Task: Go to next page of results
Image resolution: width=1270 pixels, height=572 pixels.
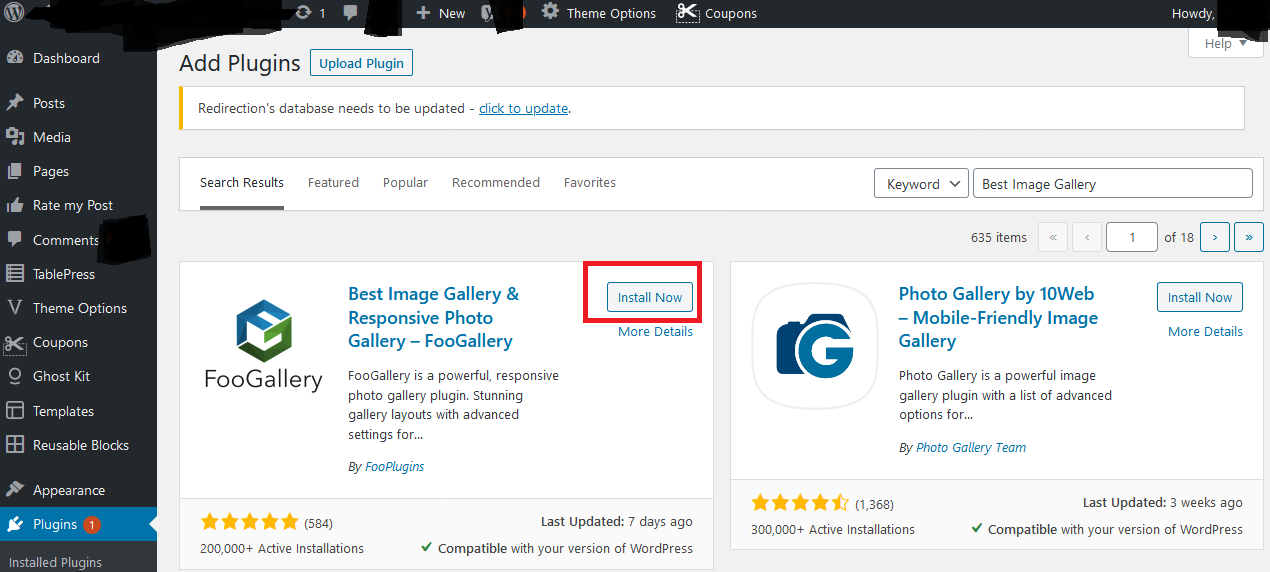Action: point(1215,237)
